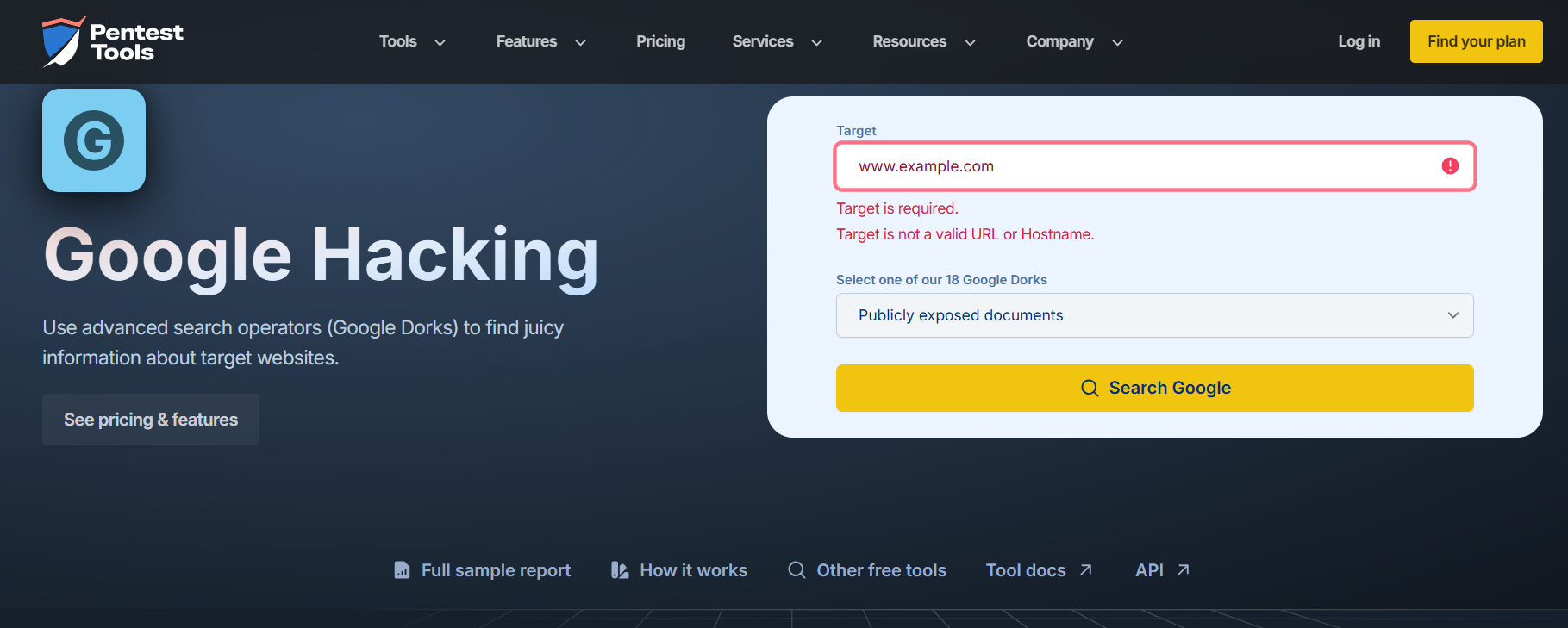Click the external arrow icon next to API
This screenshot has height=628, width=1568.
coord(1184,570)
